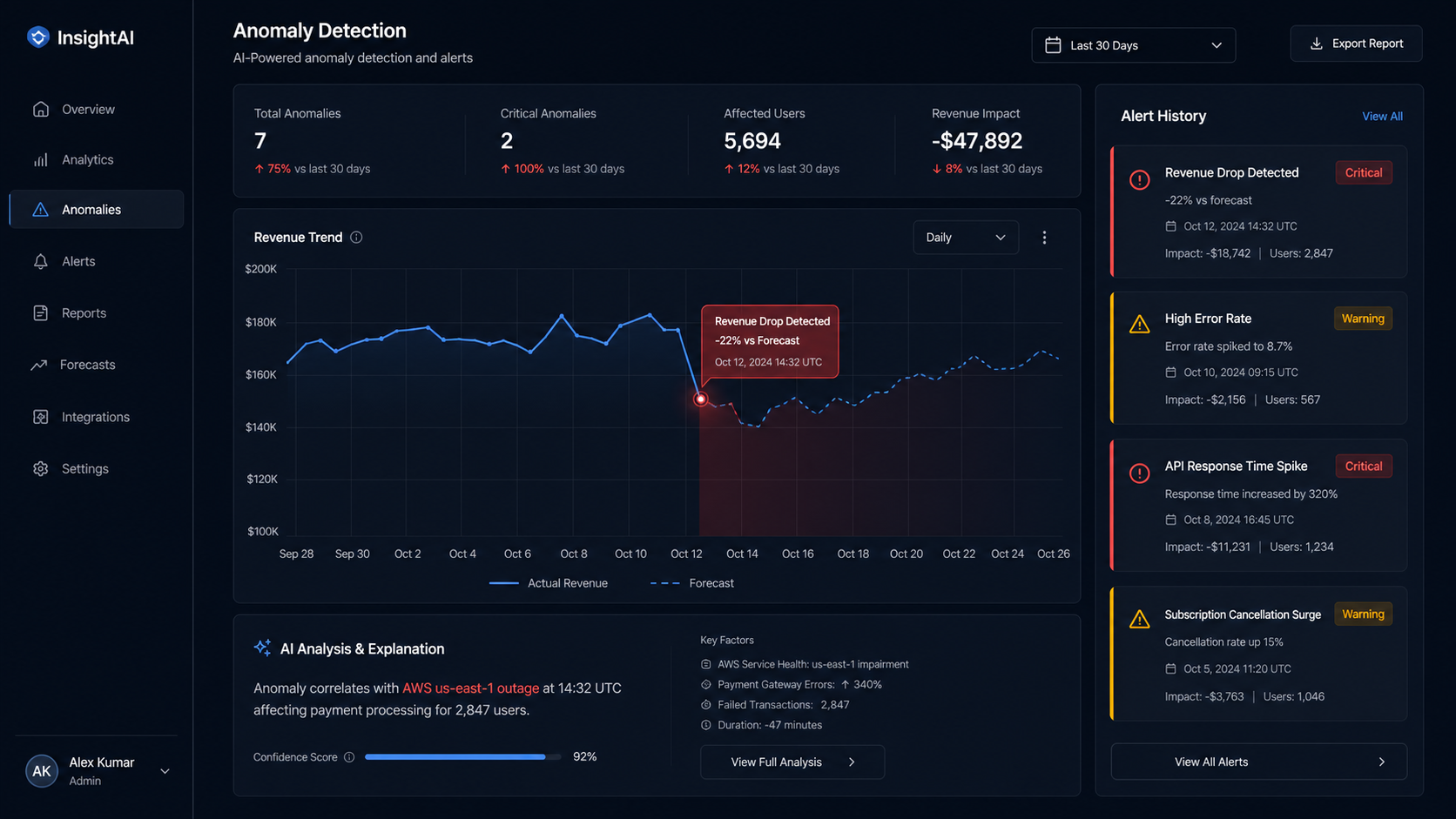1456x819 pixels.
Task: Click critical icon on API Response Time Spike
Action: tap(1139, 473)
